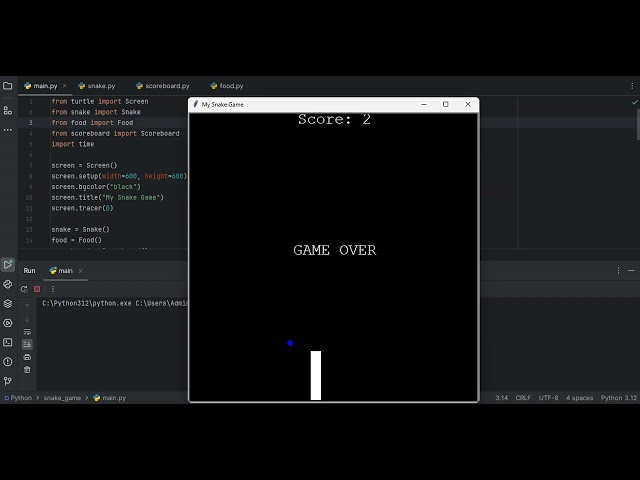Image resolution: width=640 pixels, height=480 pixels.
Task: Click Python in the breadcrumb bar
Action: (18, 398)
